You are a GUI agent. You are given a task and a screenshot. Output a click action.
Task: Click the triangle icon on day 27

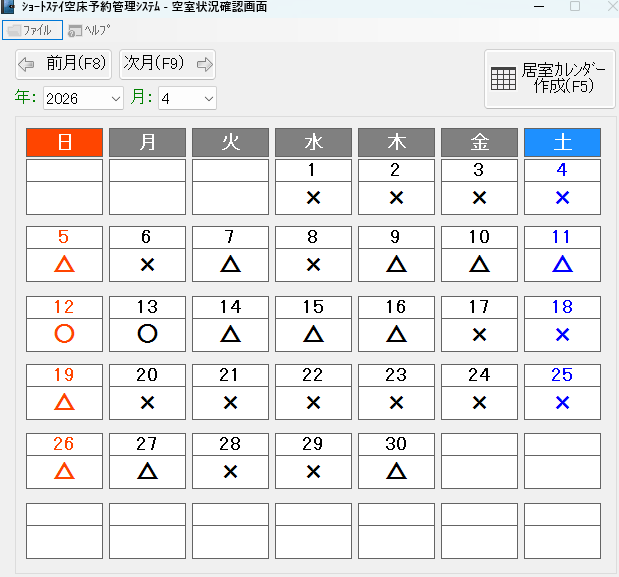point(148,471)
